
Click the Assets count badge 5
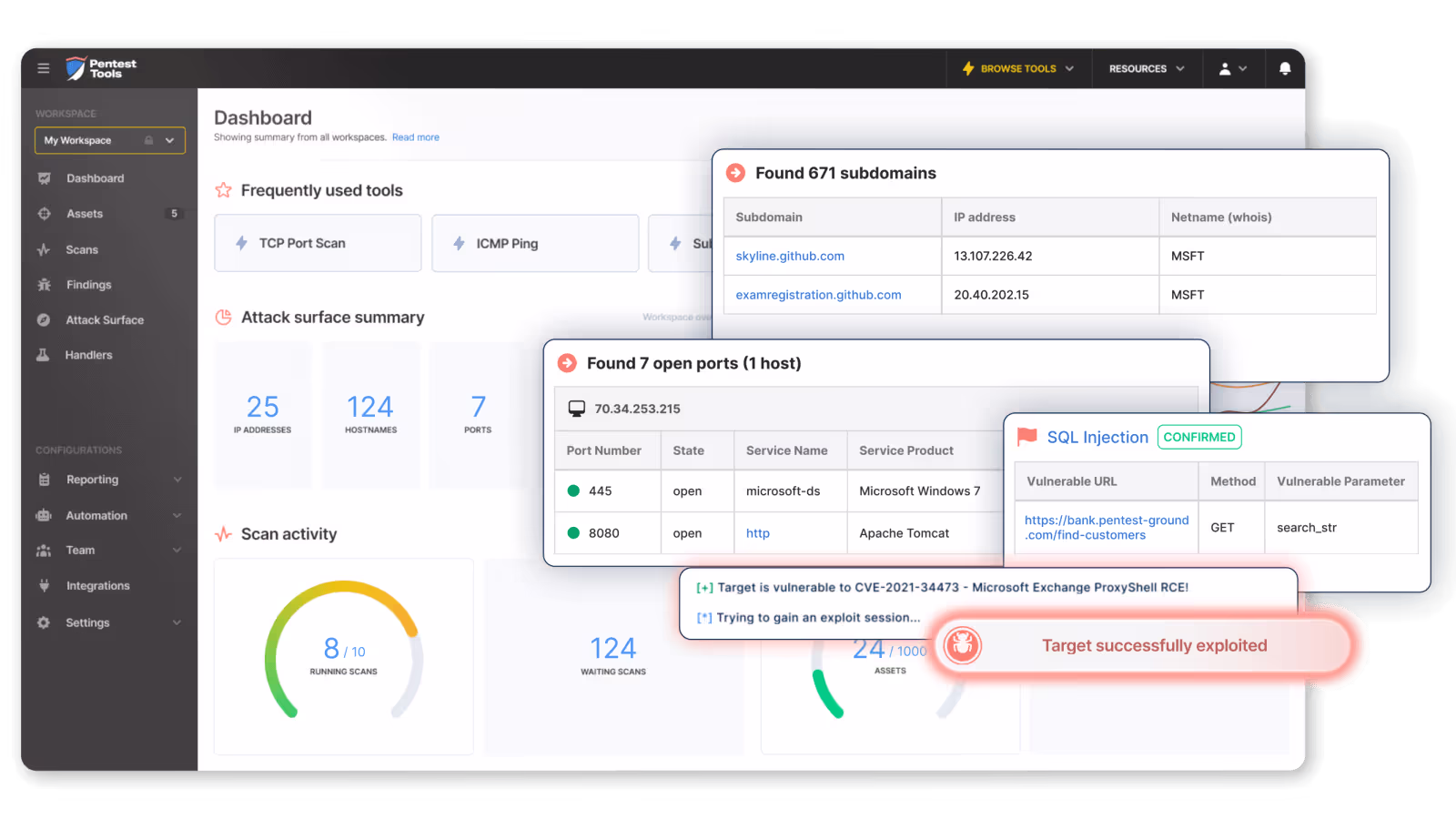pos(174,214)
